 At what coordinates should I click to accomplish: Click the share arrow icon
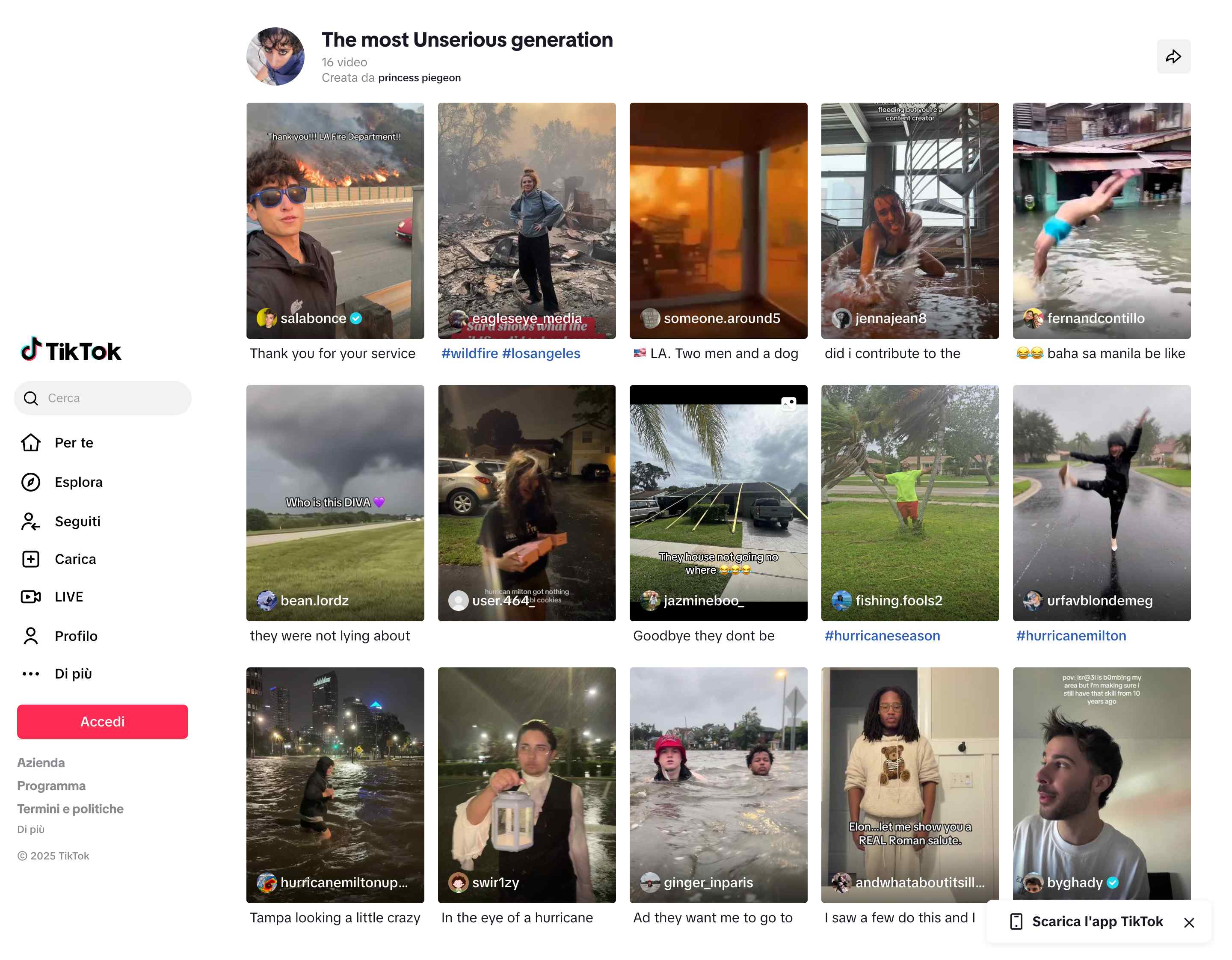point(1173,56)
